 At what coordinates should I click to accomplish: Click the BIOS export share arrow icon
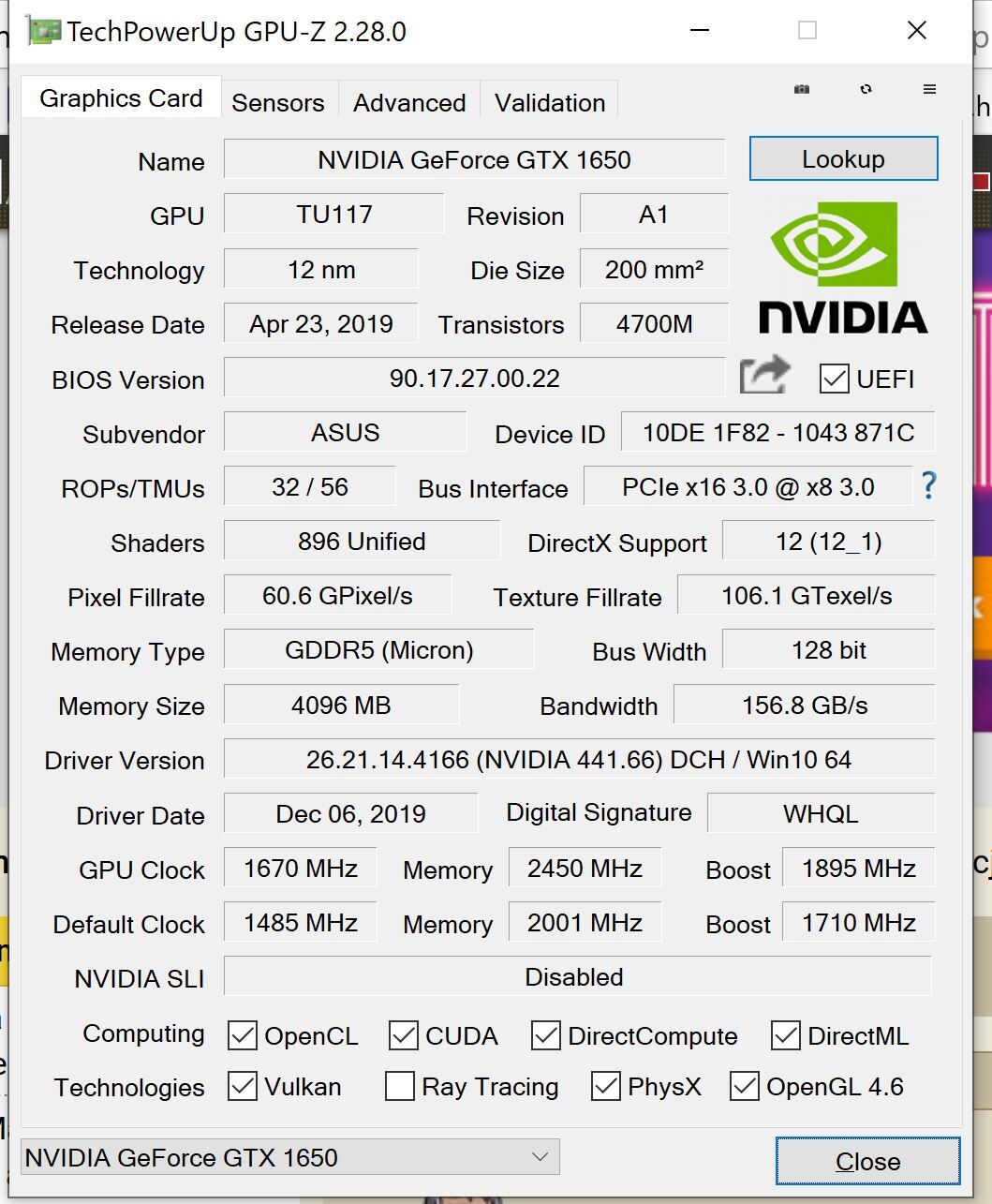tap(765, 376)
